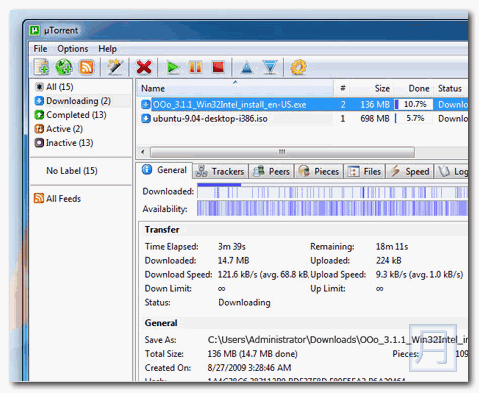Image resolution: width=479 pixels, height=393 pixels.
Task: Click the red Stop torrent icon
Action: [x=218, y=67]
